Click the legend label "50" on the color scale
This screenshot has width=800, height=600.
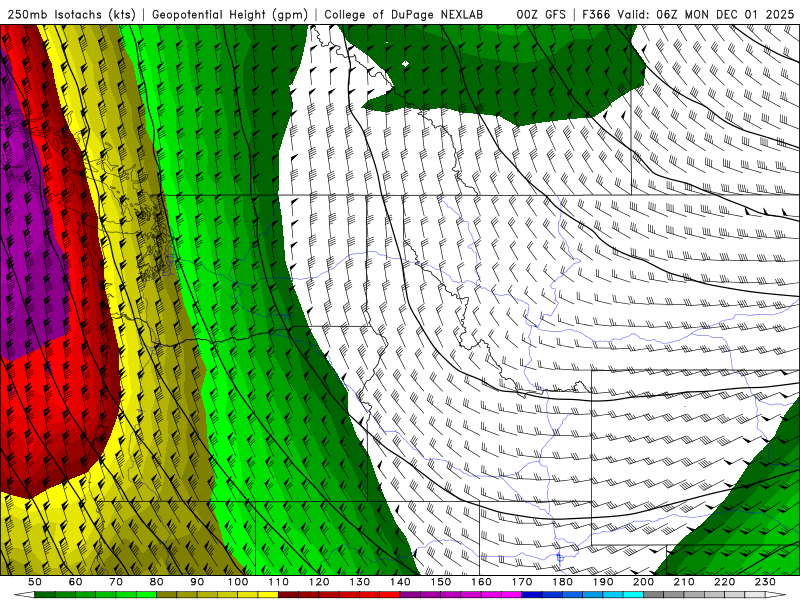34,582
